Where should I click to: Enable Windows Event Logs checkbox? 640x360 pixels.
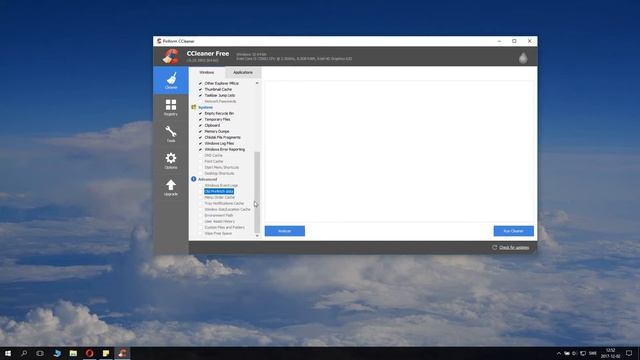click(x=200, y=185)
